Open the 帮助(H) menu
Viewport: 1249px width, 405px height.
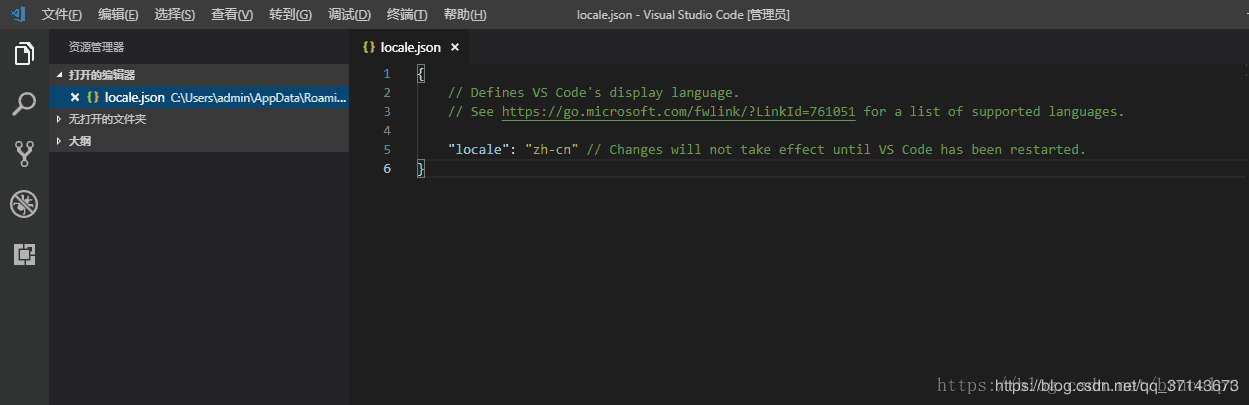[465, 14]
